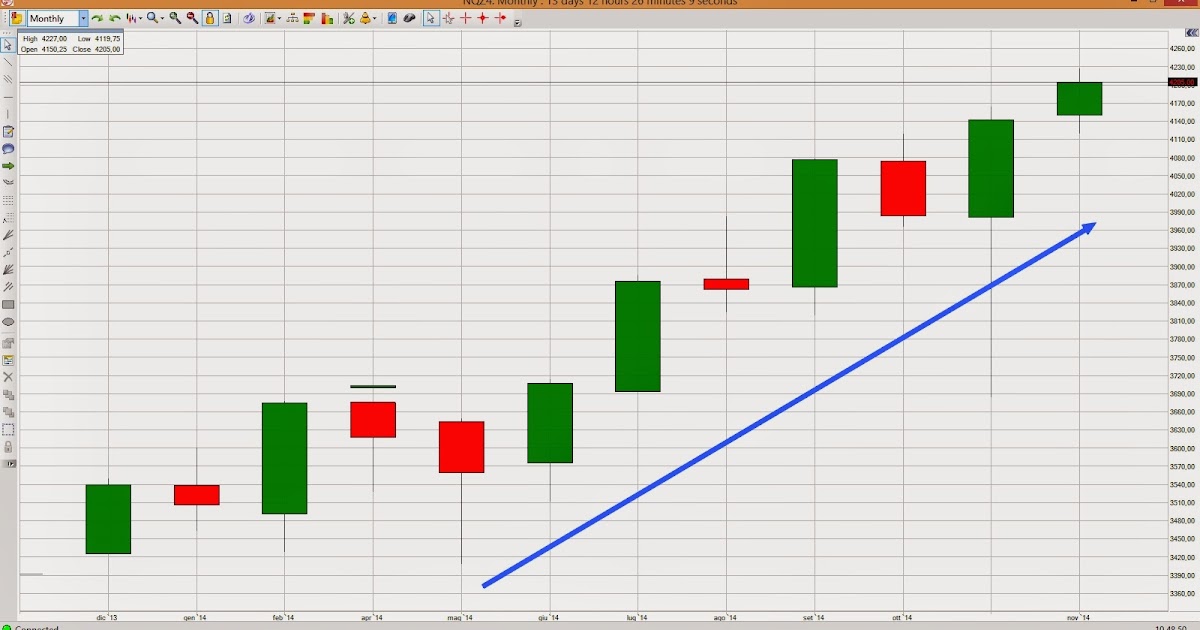
Task: Click the dashed selection rectangle tool
Action: (9, 429)
